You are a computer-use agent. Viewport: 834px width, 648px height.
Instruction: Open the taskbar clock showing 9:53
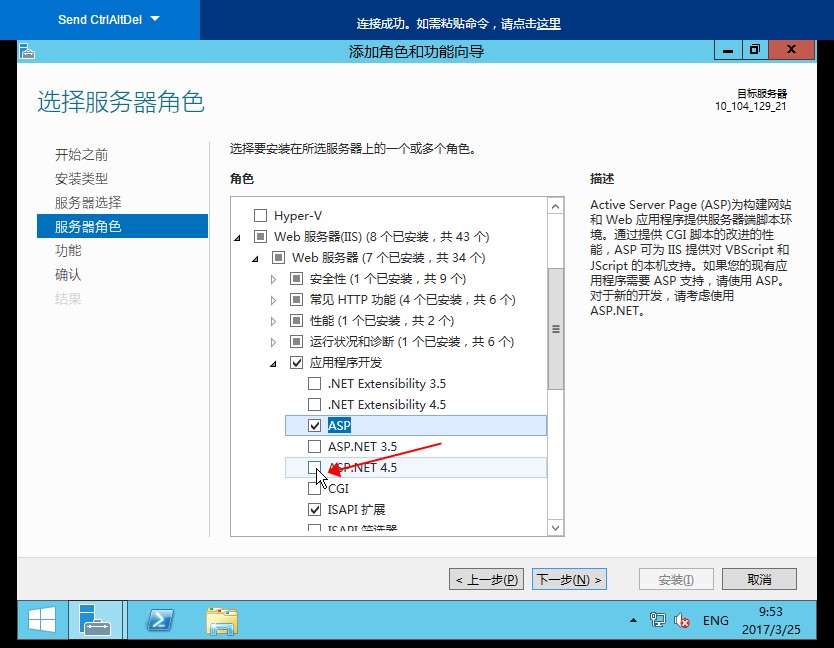click(x=771, y=620)
